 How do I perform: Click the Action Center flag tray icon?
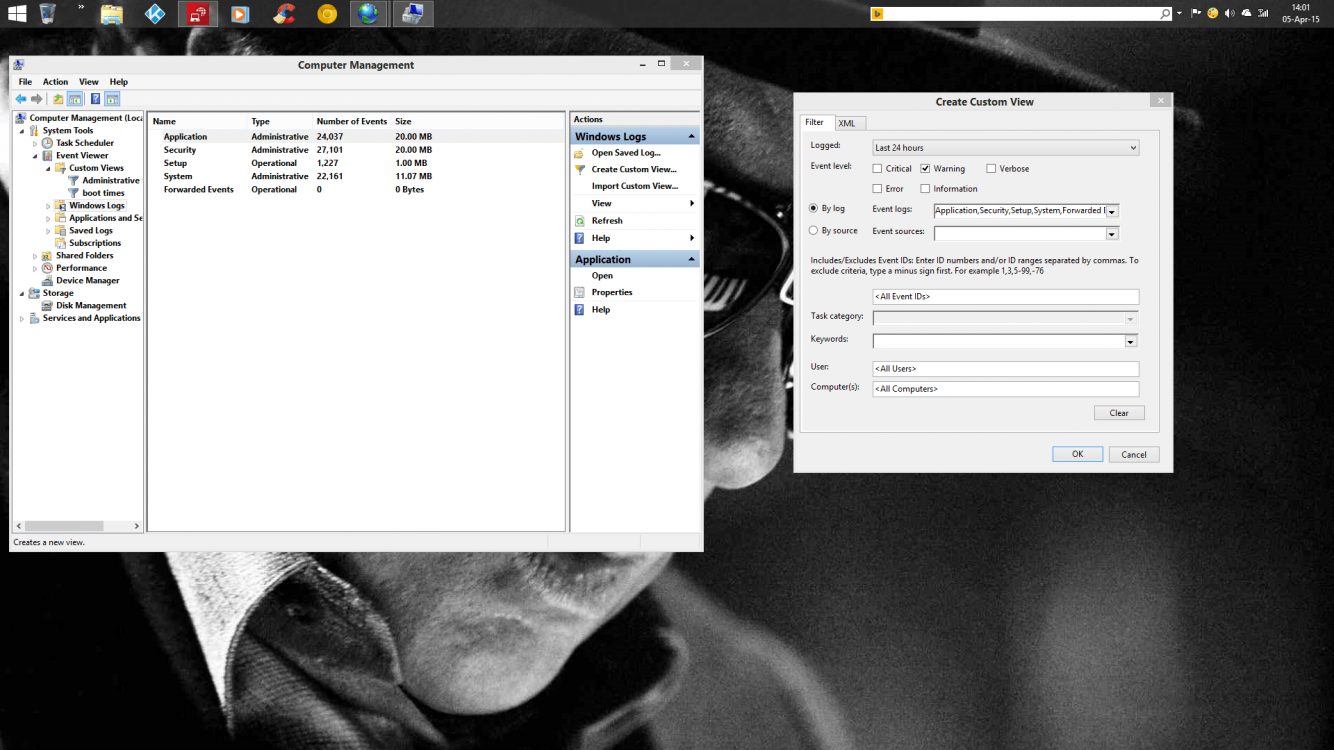point(1196,13)
